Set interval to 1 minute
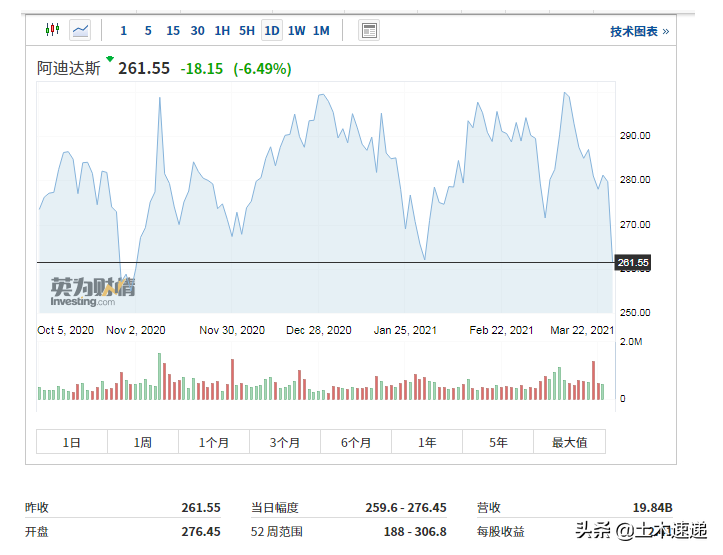The image size is (723, 555). 124,30
